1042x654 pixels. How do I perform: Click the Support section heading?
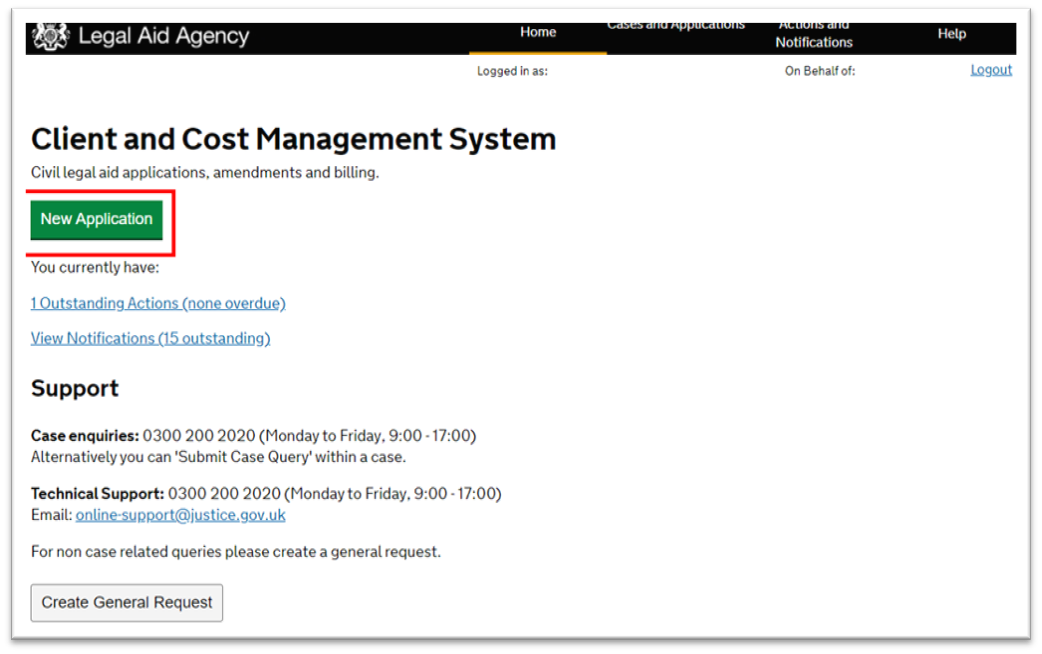pyautogui.click(x=75, y=388)
